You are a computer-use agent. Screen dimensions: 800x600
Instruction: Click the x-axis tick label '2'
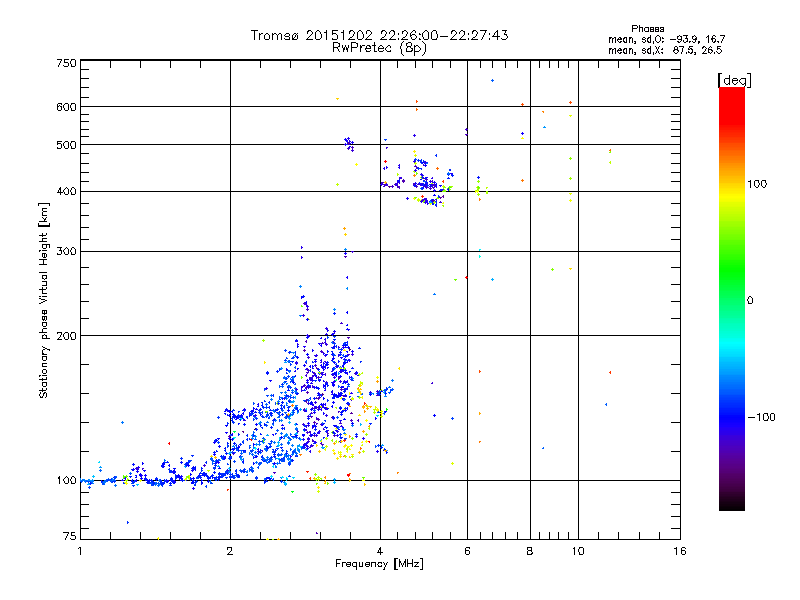point(230,551)
